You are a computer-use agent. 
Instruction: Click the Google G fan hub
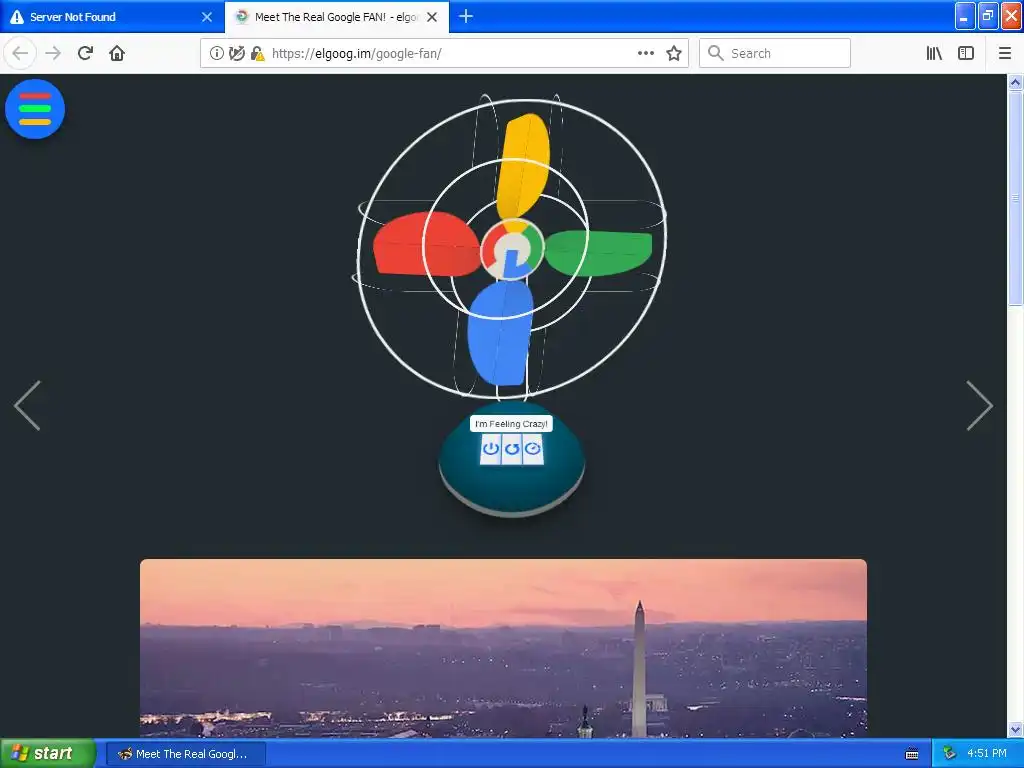click(x=512, y=250)
